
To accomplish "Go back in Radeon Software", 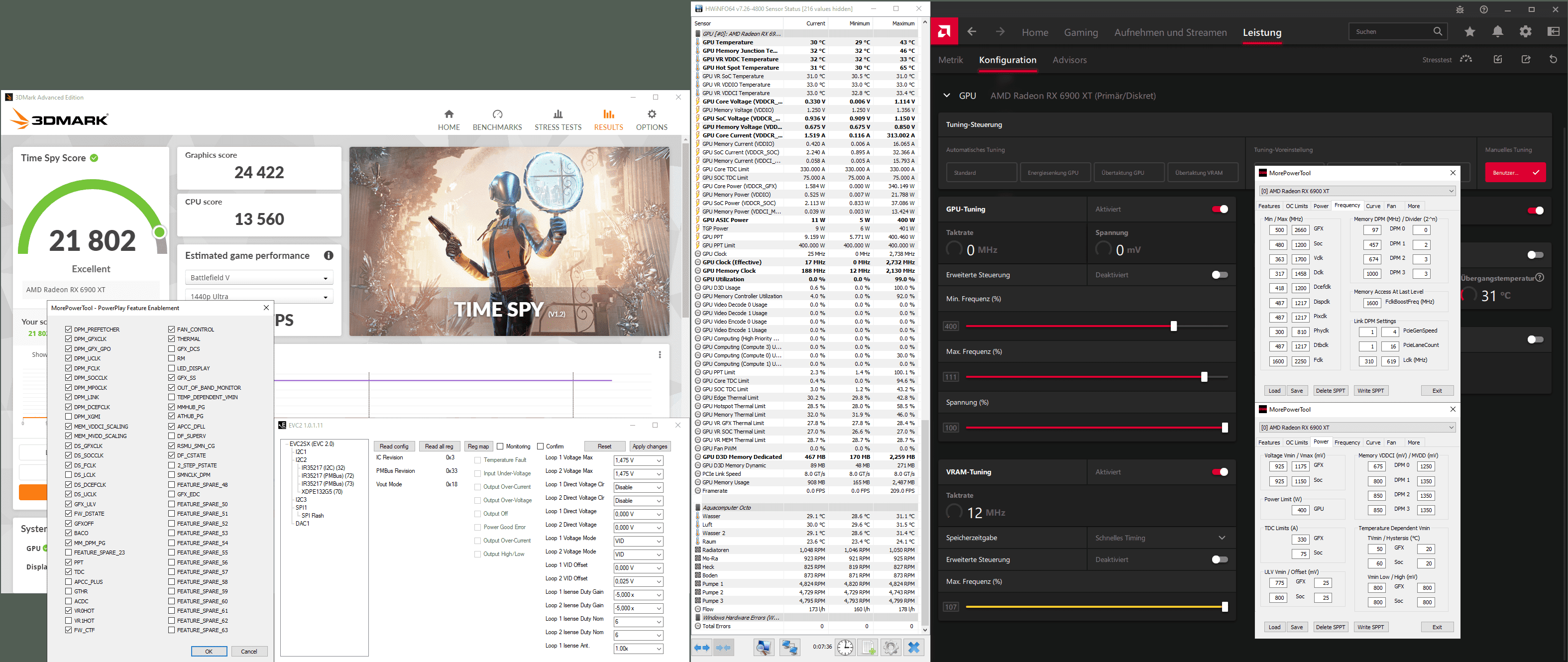I will [972, 32].
